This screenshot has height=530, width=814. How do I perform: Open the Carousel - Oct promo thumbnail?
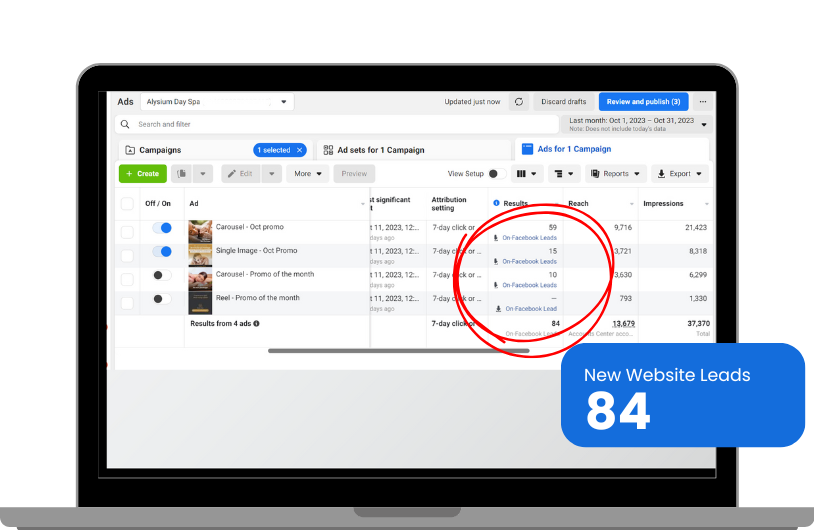pyautogui.click(x=200, y=232)
